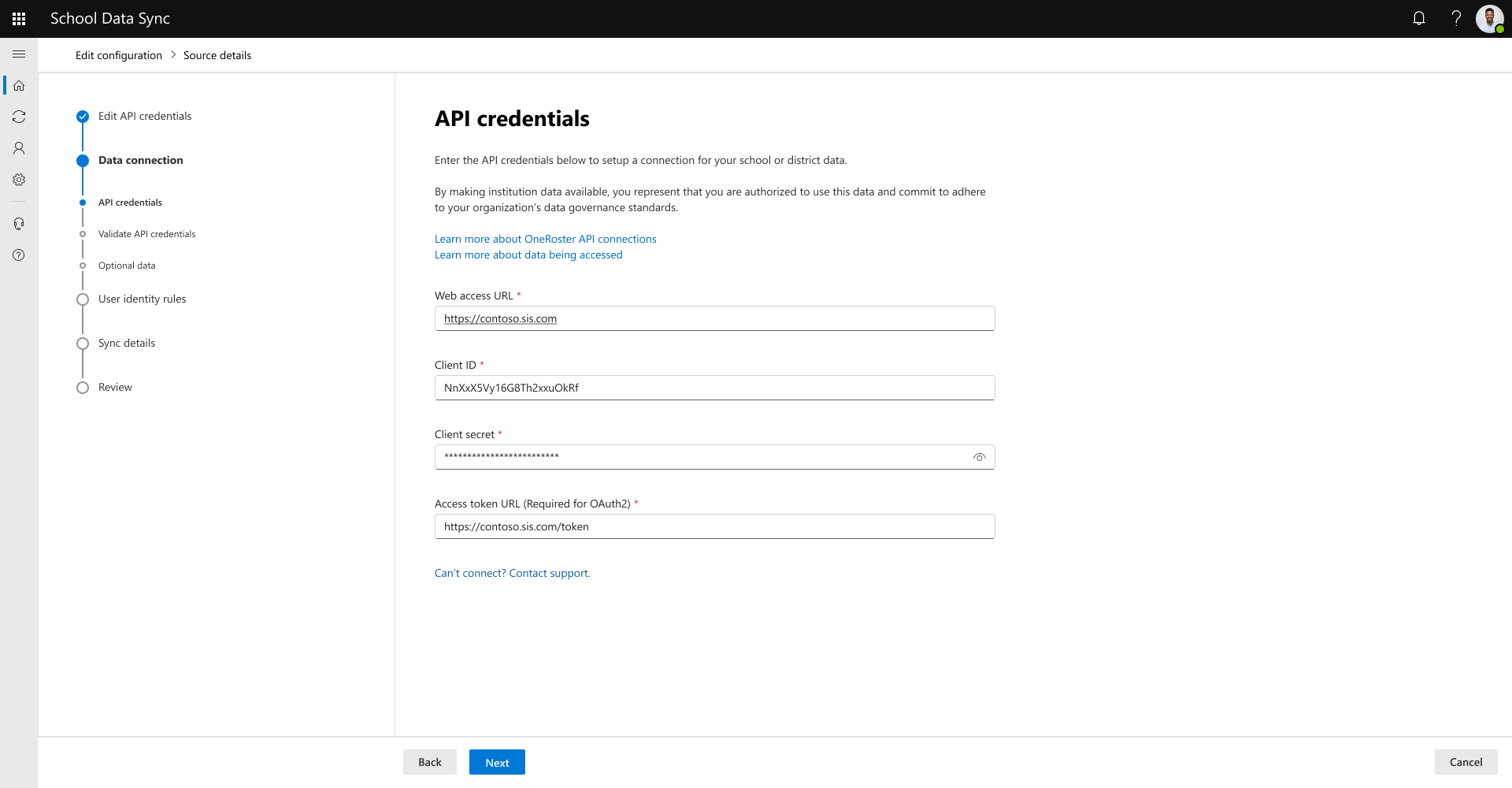Select Review step
1512x788 pixels.
click(x=115, y=387)
